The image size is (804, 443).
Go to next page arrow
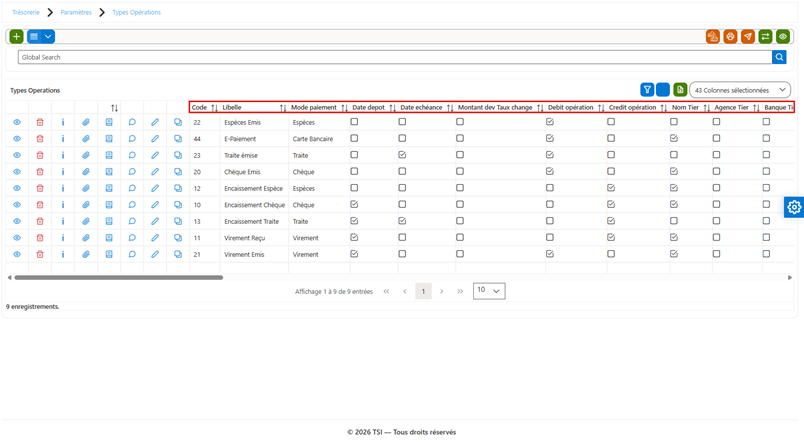[x=441, y=291]
